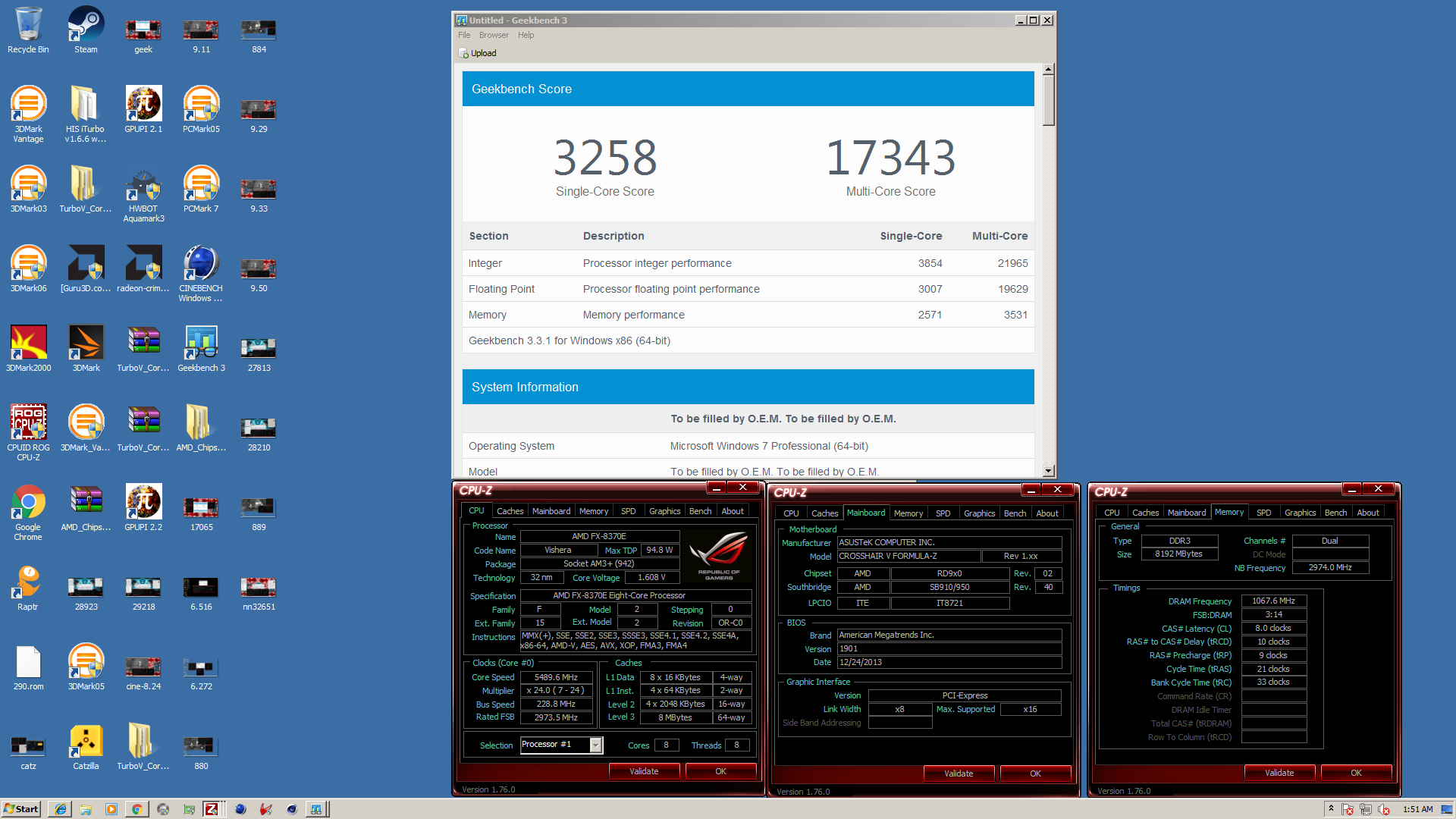Open the Raptr desktop shortcut
This screenshot has height=819, width=1456.
point(28,588)
